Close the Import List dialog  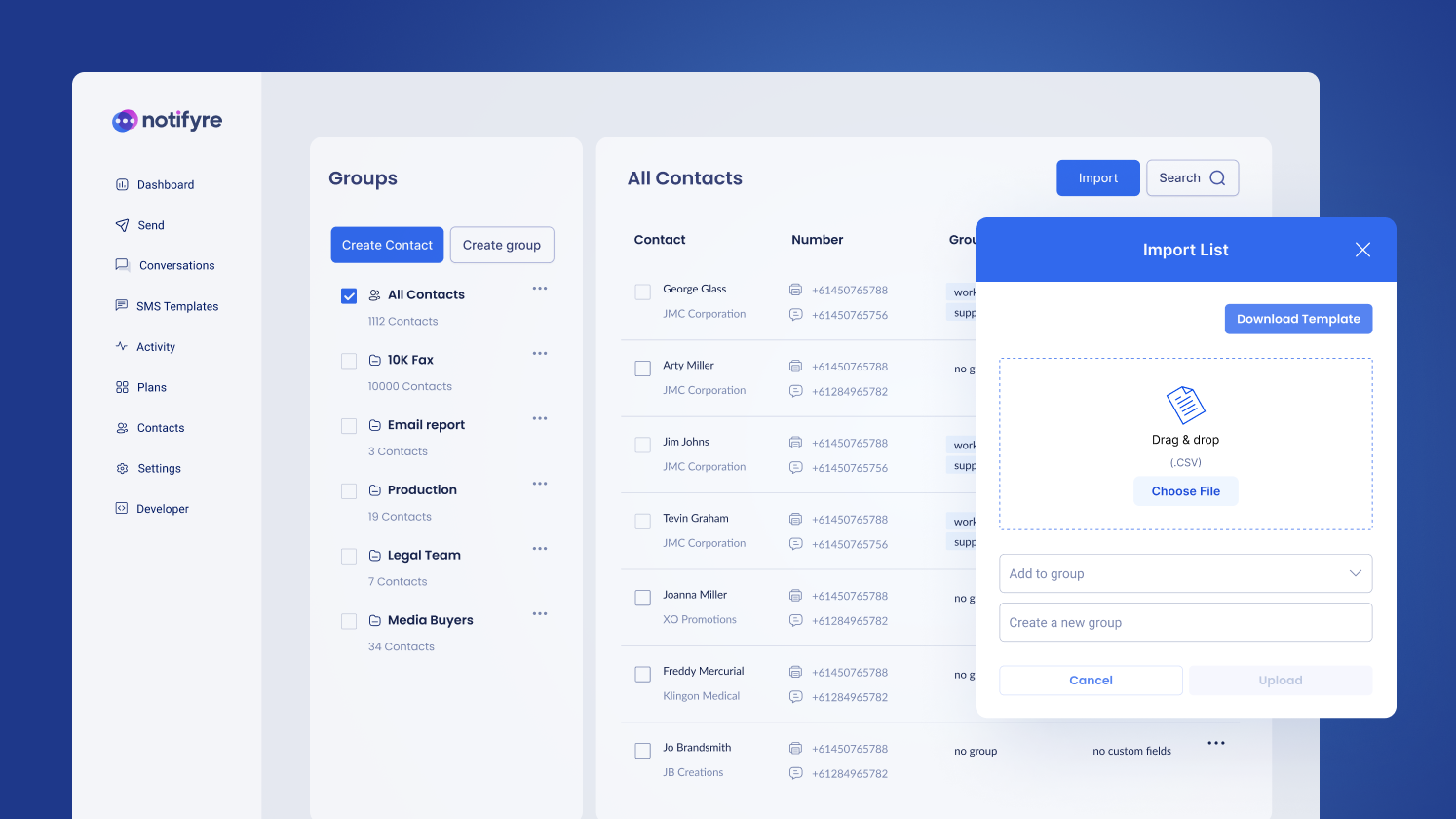click(1362, 250)
